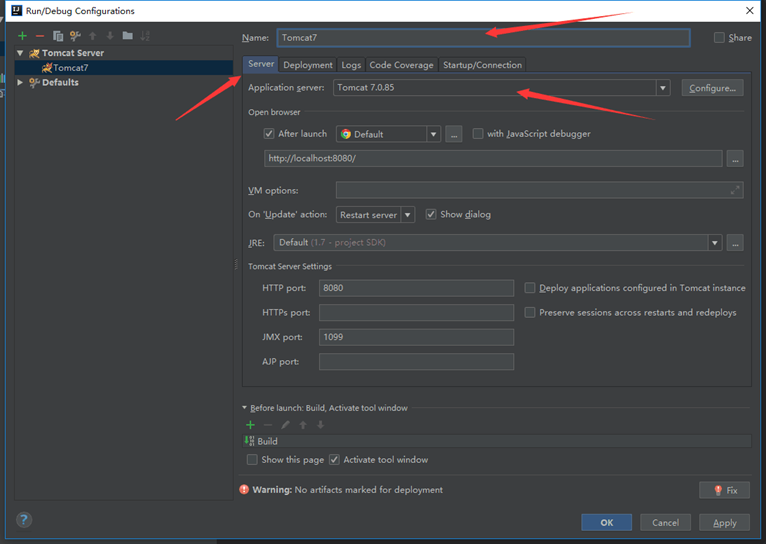Enable Preserve sessions across restarts and redeploys
The width and height of the screenshot is (766, 544).
(x=530, y=313)
